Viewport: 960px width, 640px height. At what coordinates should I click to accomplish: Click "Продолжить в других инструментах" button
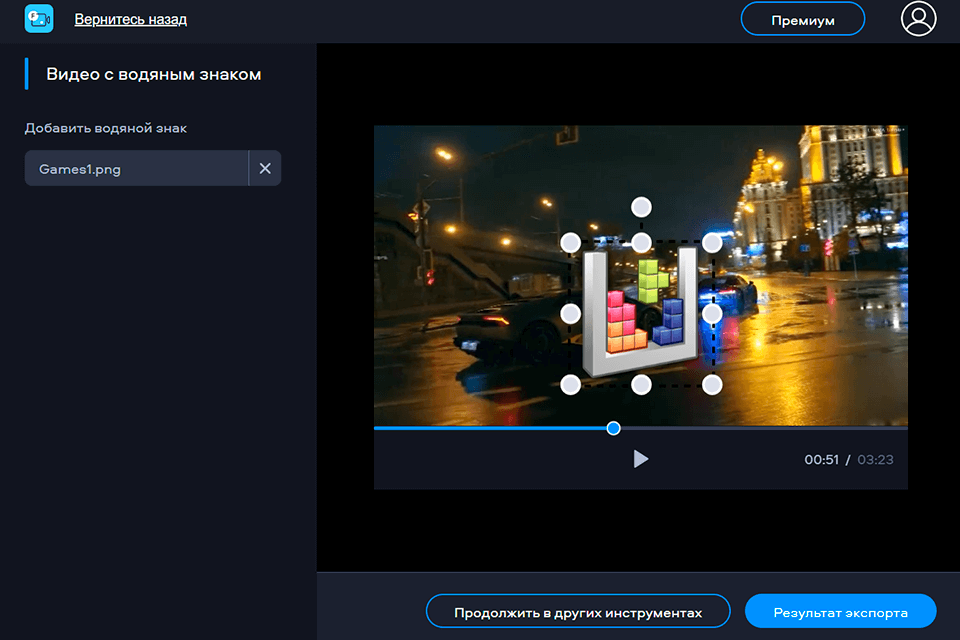(x=580, y=611)
